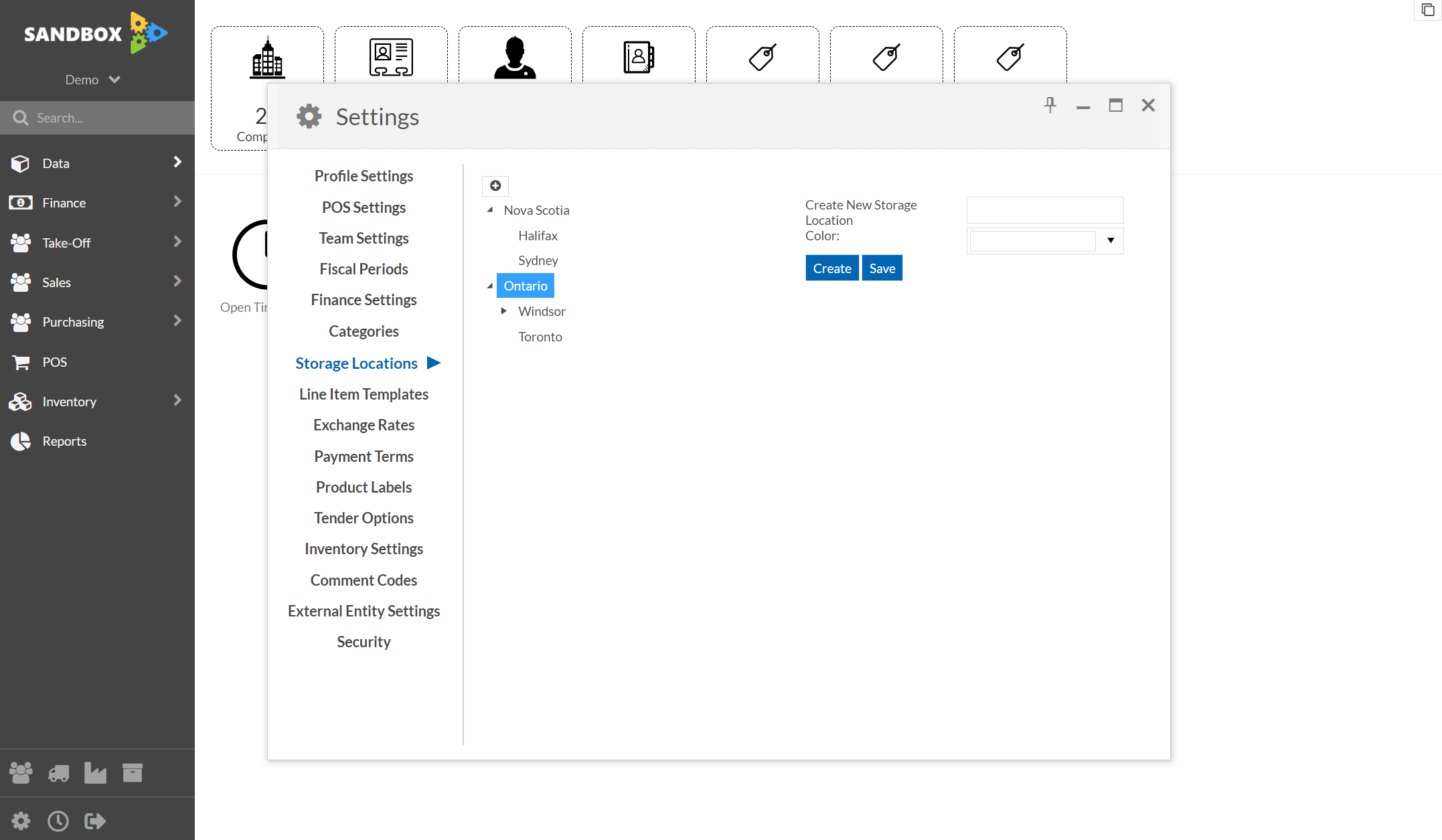Click the logout arrow icon
The height and width of the screenshot is (840, 1442).
(95, 821)
